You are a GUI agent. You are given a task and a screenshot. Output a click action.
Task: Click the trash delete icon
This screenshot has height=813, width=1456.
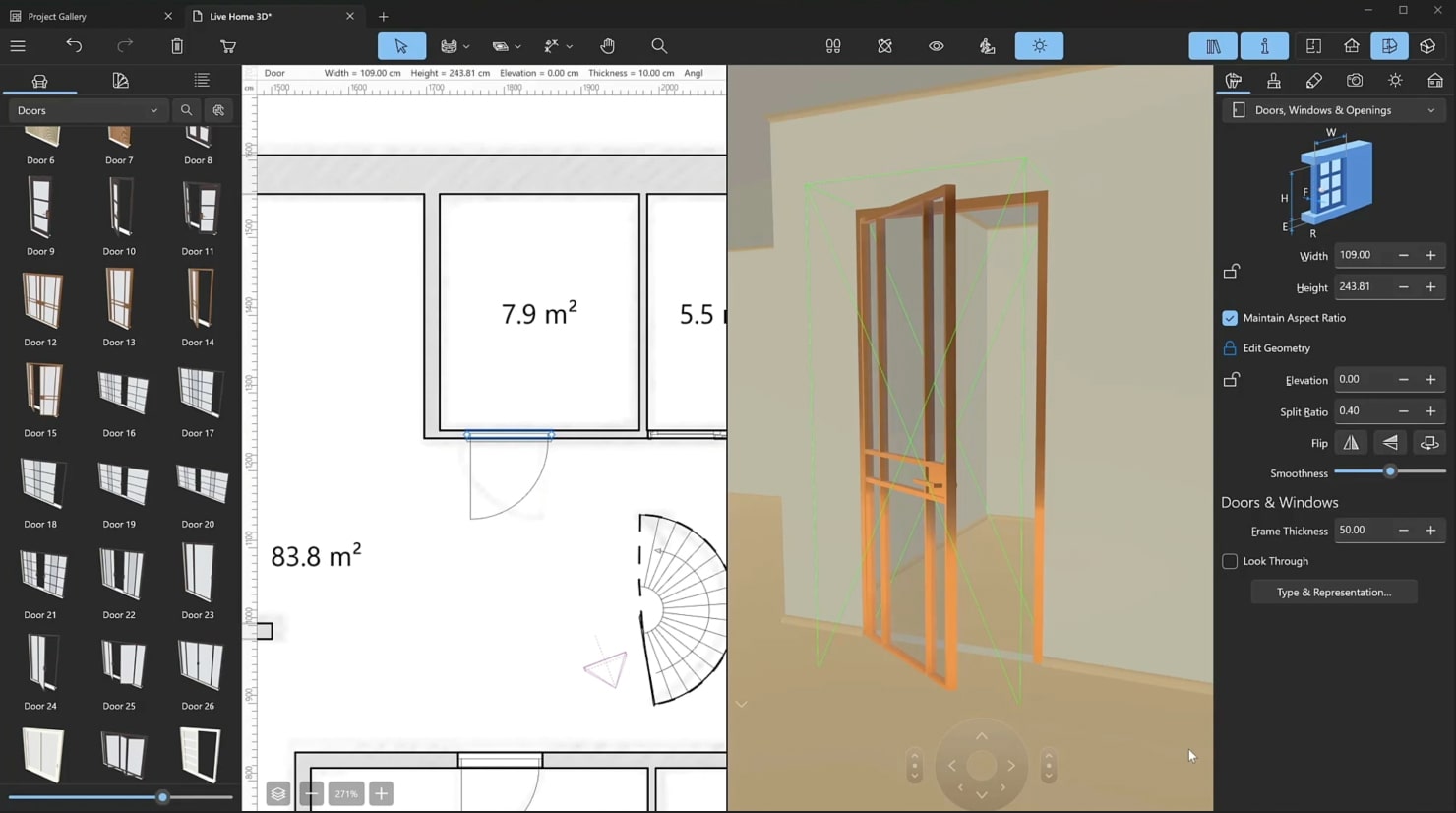click(177, 46)
